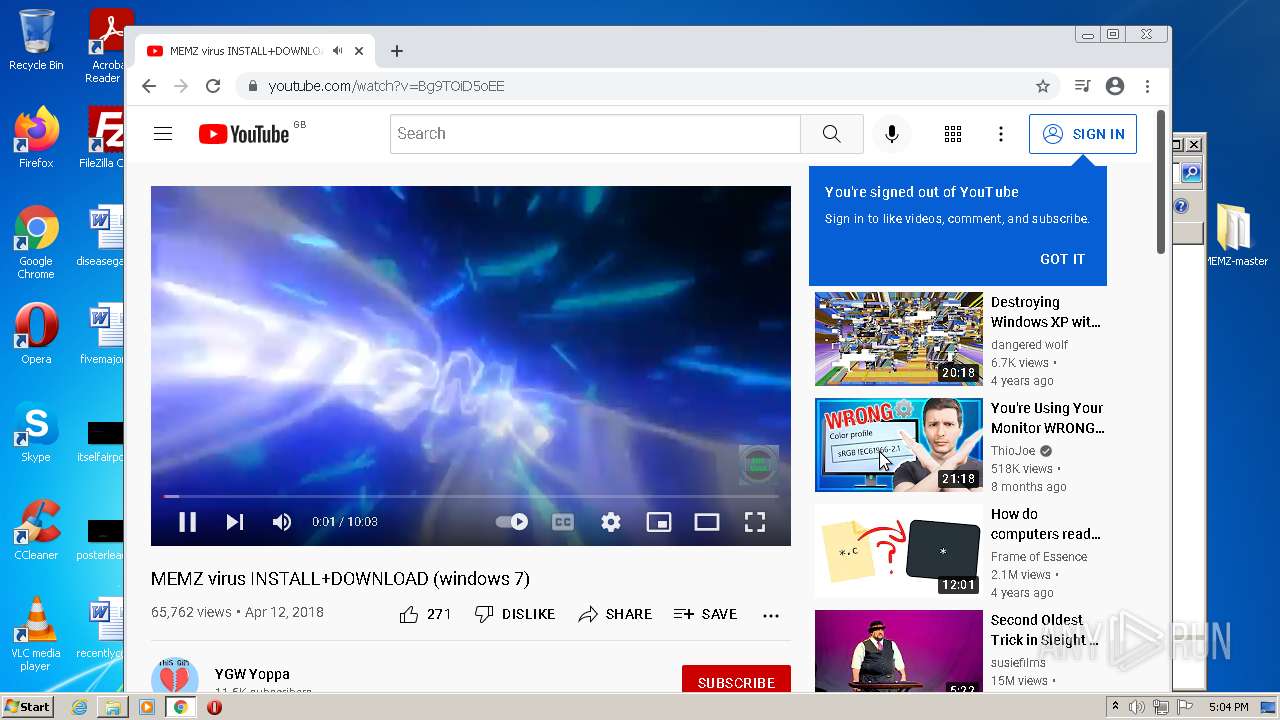This screenshot has width=1280, height=720.
Task: Toggle closed captions on the player
Action: 563,522
